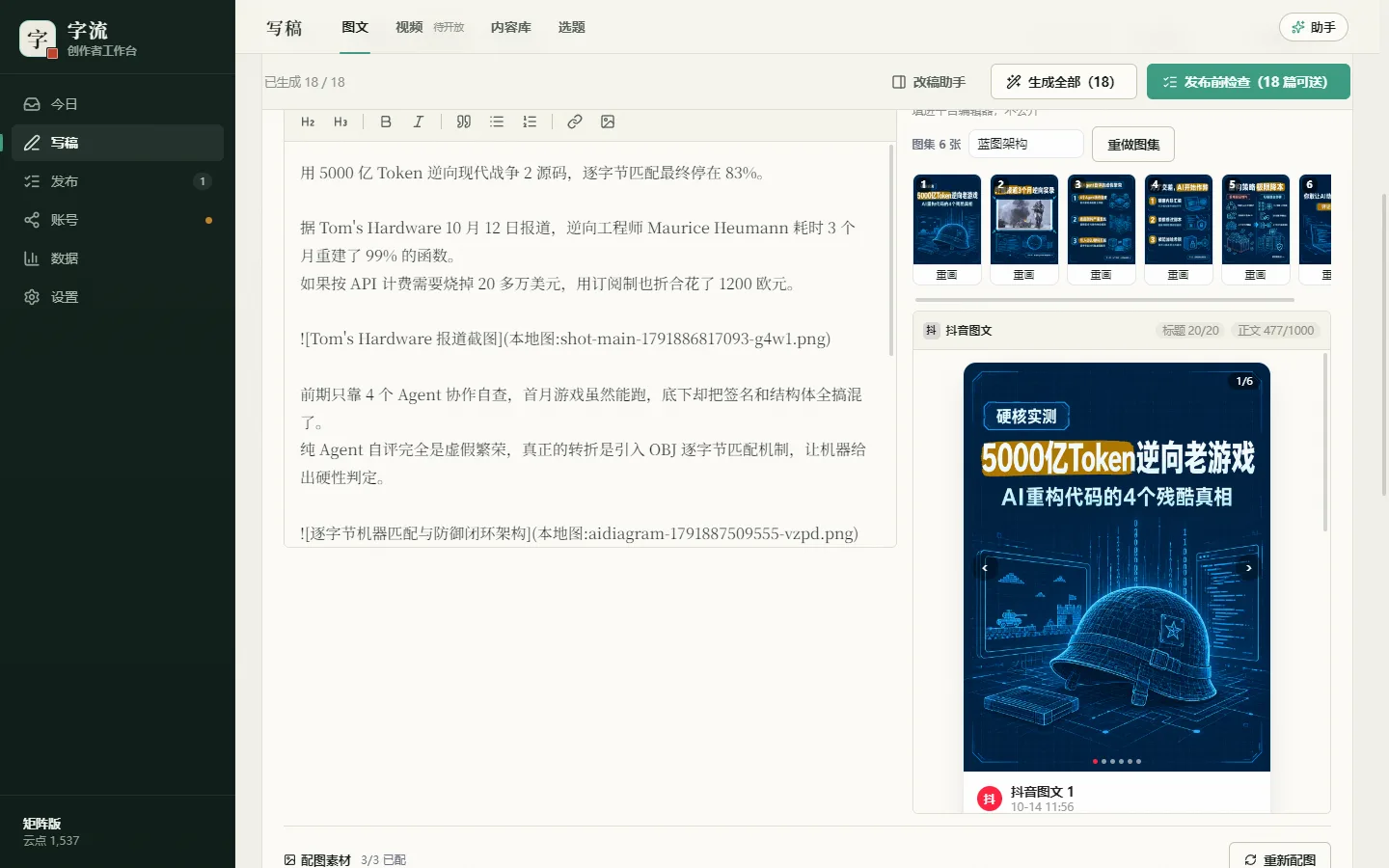Click the Tom's Hardware 报道截图 image markdown line
The width and height of the screenshot is (1389, 868).
[565, 339]
